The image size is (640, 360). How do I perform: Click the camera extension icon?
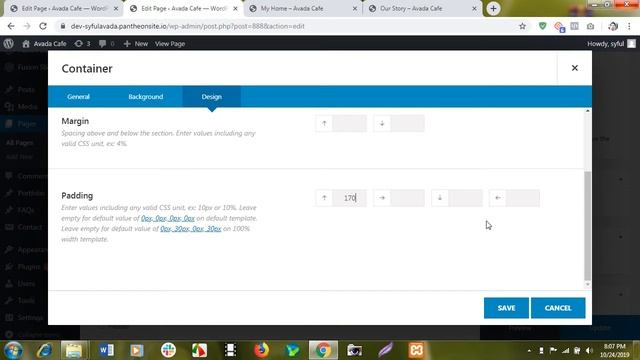[x=590, y=26]
